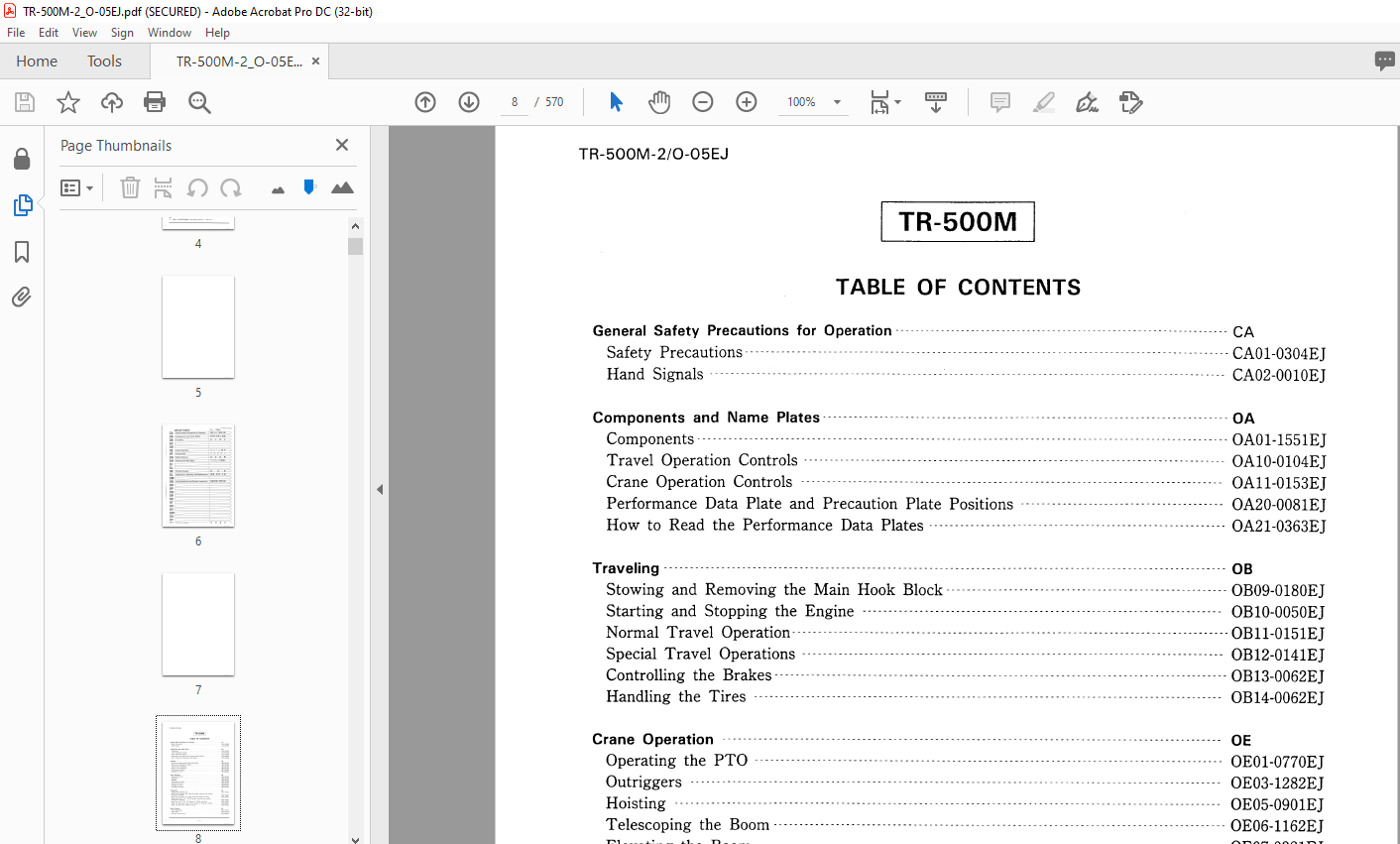Viewport: 1400px width, 844px height.
Task: Click the Request e-signatures icon
Action: 1131,102
